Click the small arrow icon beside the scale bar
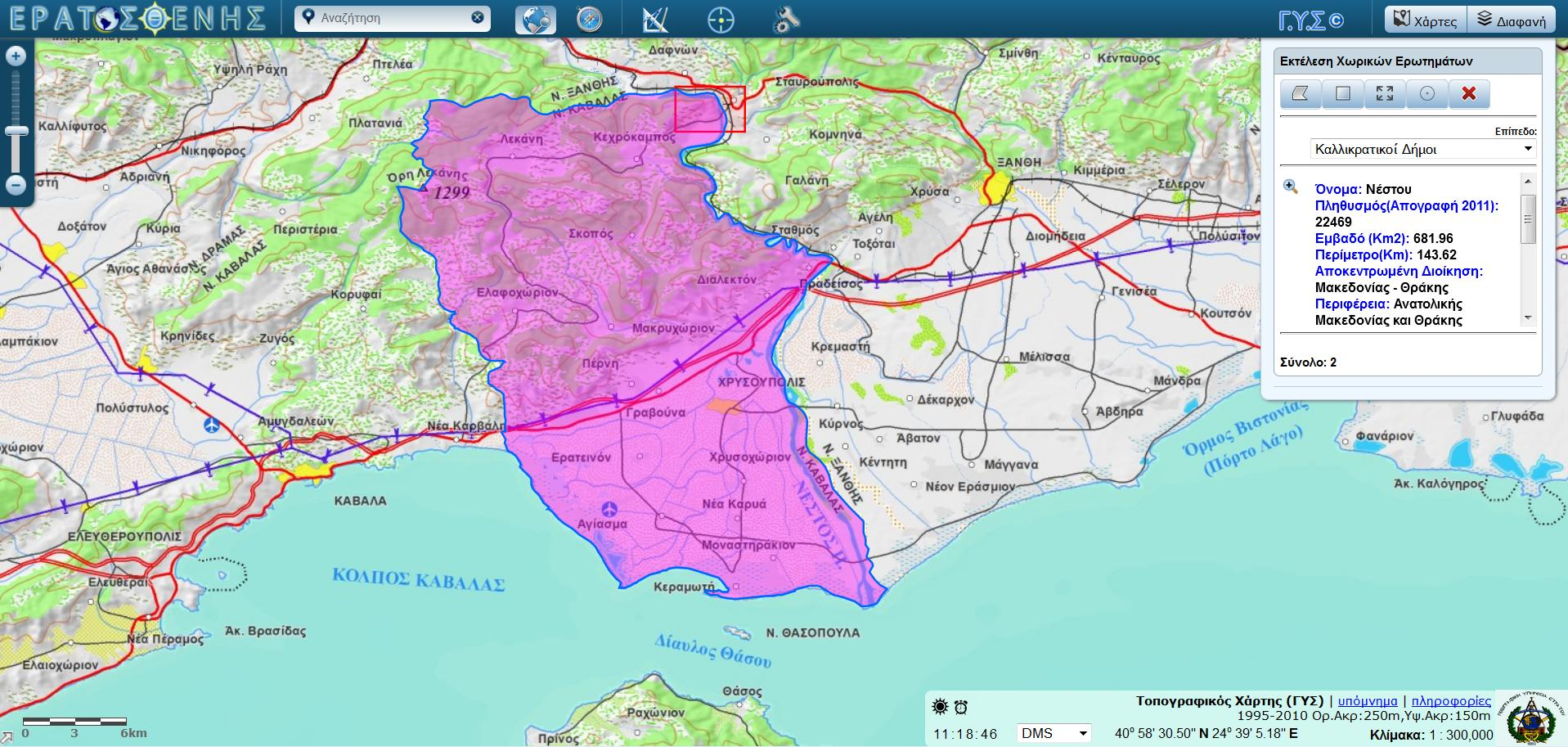This screenshot has width=1568, height=747. tap(7, 736)
